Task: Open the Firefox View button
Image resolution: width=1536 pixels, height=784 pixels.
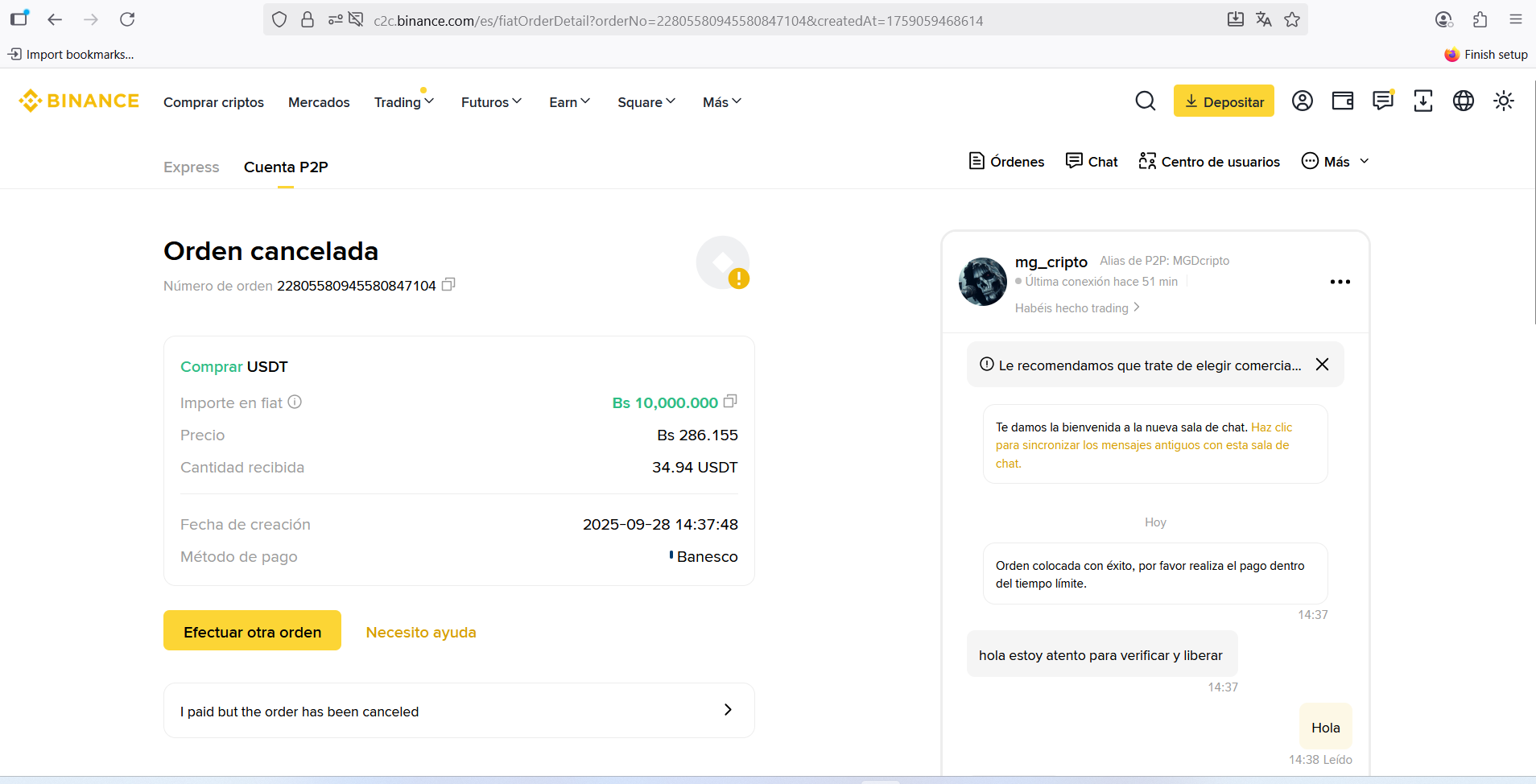Action: (x=19, y=18)
